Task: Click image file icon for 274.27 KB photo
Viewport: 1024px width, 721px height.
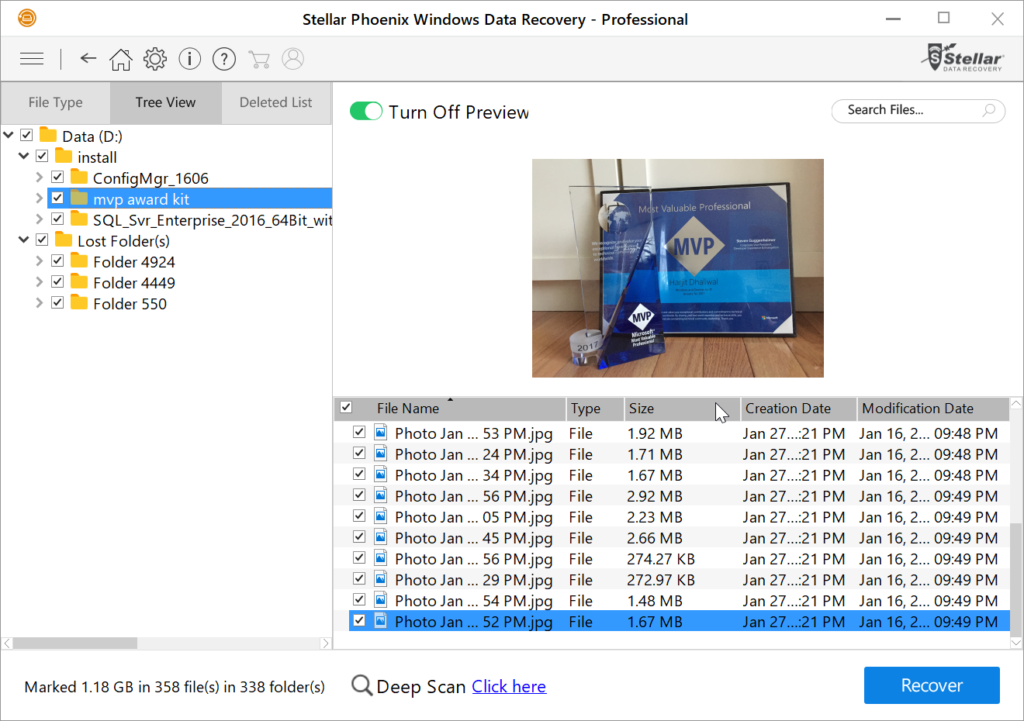Action: coord(381,558)
